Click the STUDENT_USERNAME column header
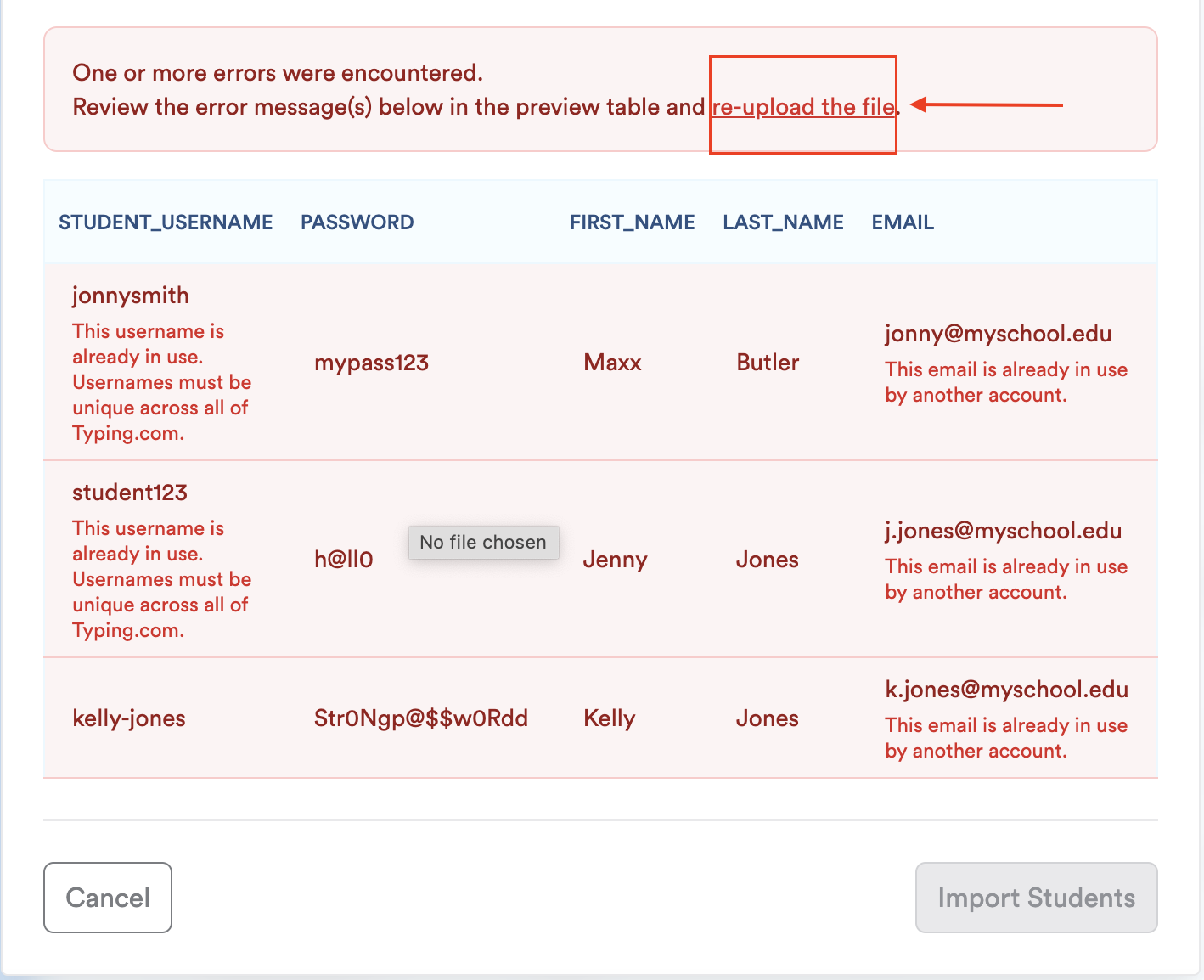This screenshot has height=980, width=1204. tap(166, 222)
